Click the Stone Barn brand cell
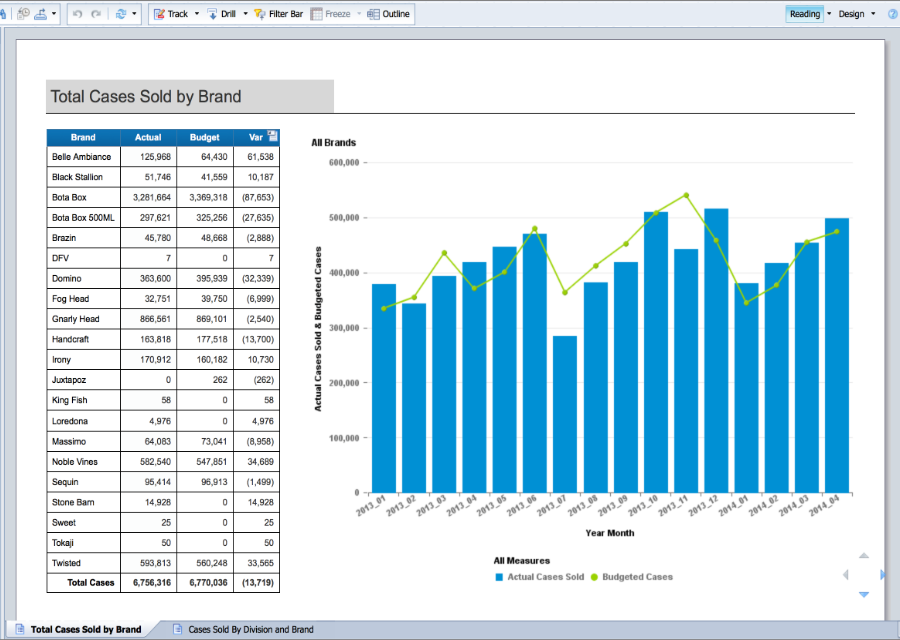900x640 pixels. (83, 502)
